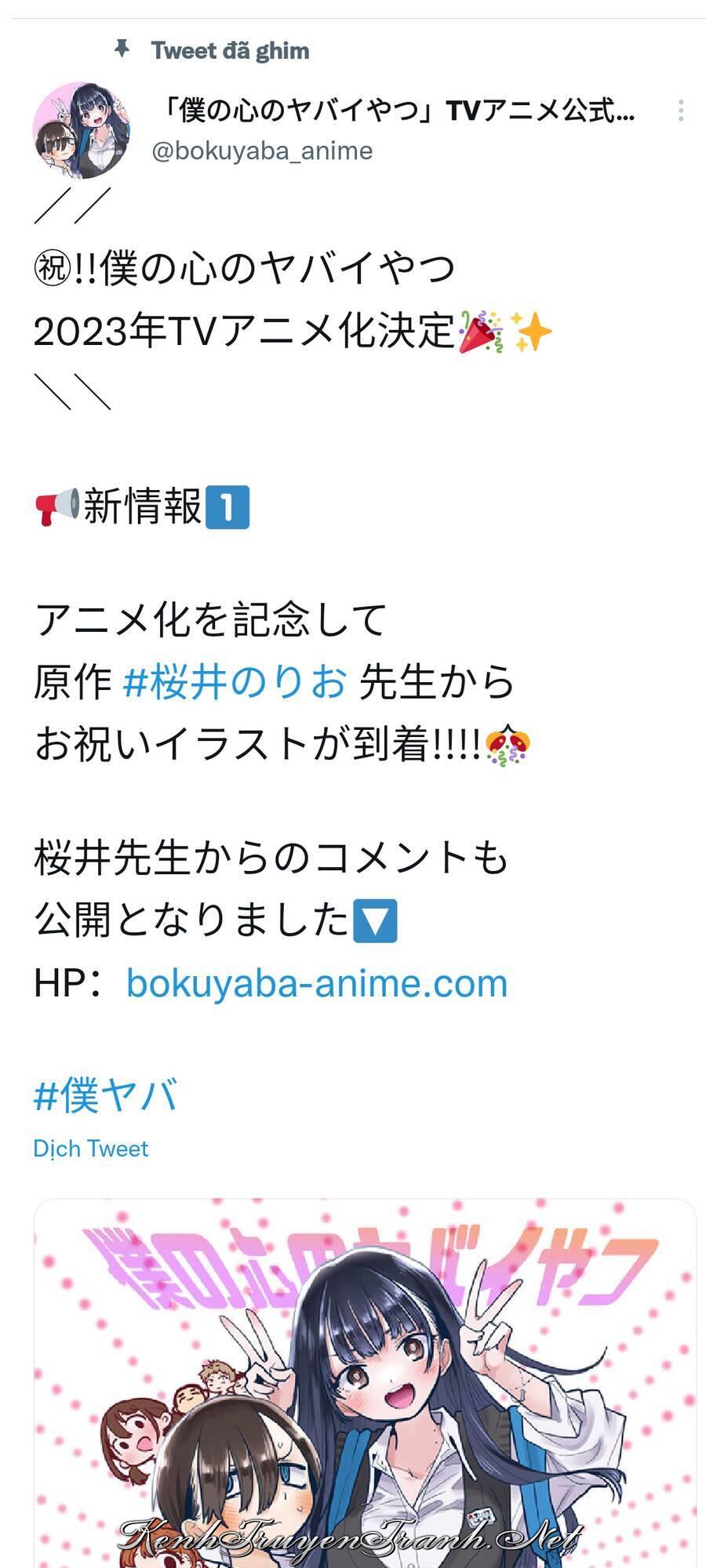Open the bokuyaba_anime profile avatar
706x1568 pixels.
(x=81, y=130)
